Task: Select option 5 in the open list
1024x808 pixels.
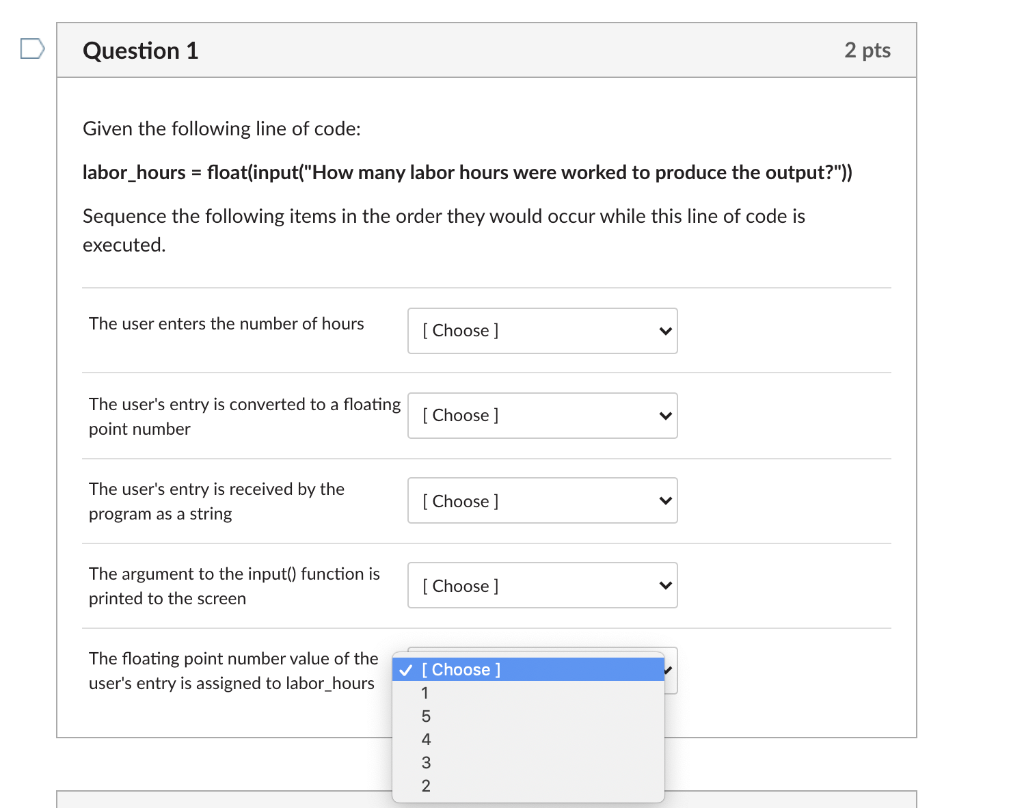Action: pyautogui.click(x=426, y=716)
